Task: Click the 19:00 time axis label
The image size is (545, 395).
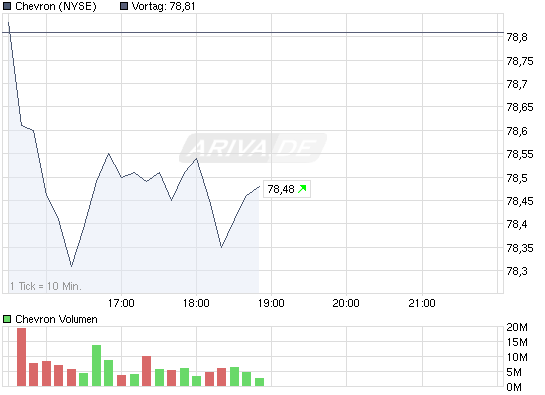Action: 271,303
